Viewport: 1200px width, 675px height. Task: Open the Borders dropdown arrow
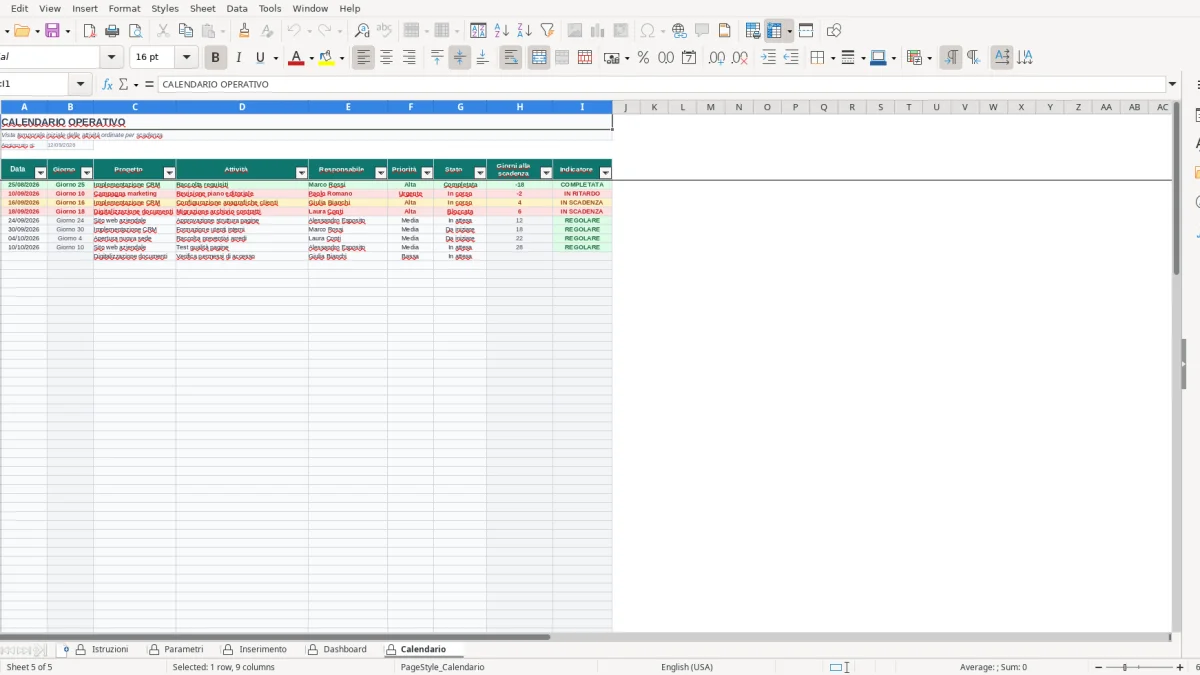point(833,58)
